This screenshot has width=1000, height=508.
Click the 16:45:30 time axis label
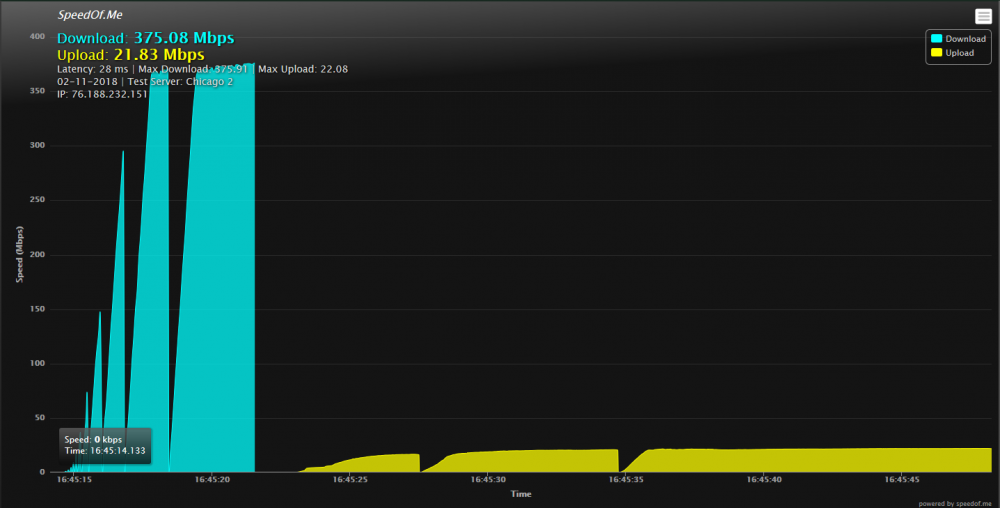pos(488,480)
